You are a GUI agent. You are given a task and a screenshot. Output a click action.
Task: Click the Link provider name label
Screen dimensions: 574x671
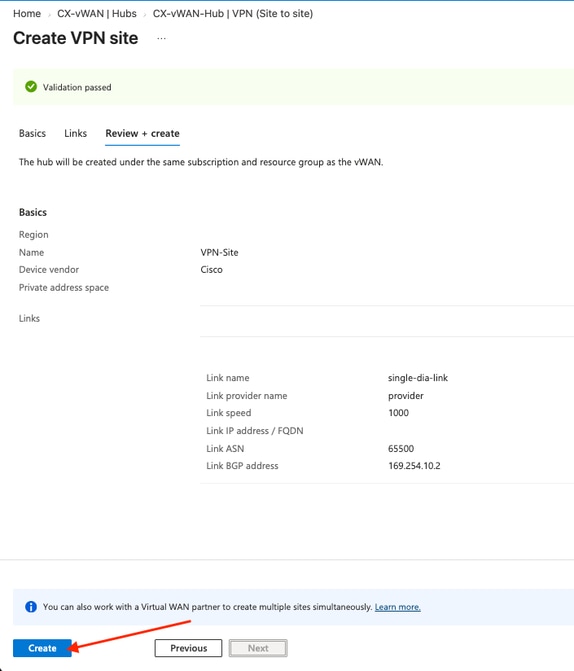[x=247, y=396]
